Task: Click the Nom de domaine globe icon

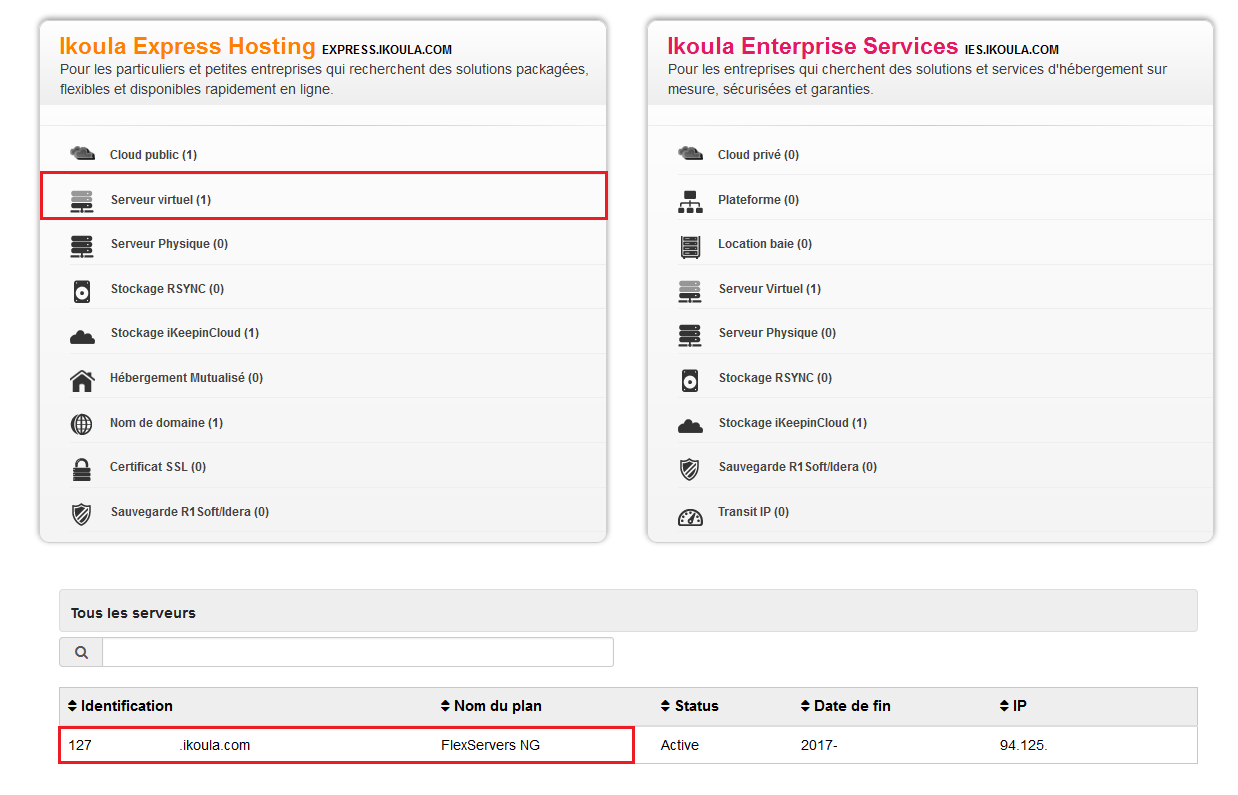Action: (82, 424)
